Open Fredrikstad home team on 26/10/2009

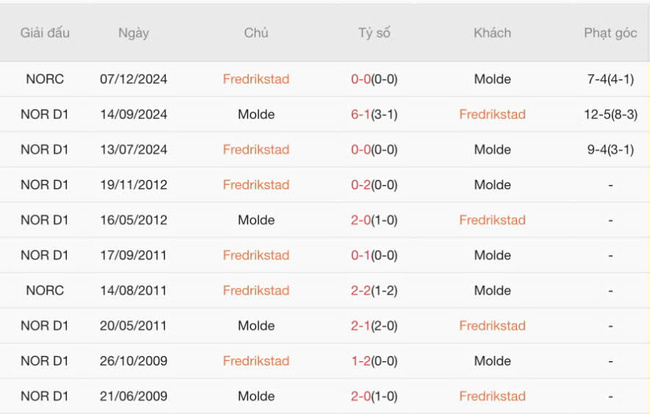[256, 361]
